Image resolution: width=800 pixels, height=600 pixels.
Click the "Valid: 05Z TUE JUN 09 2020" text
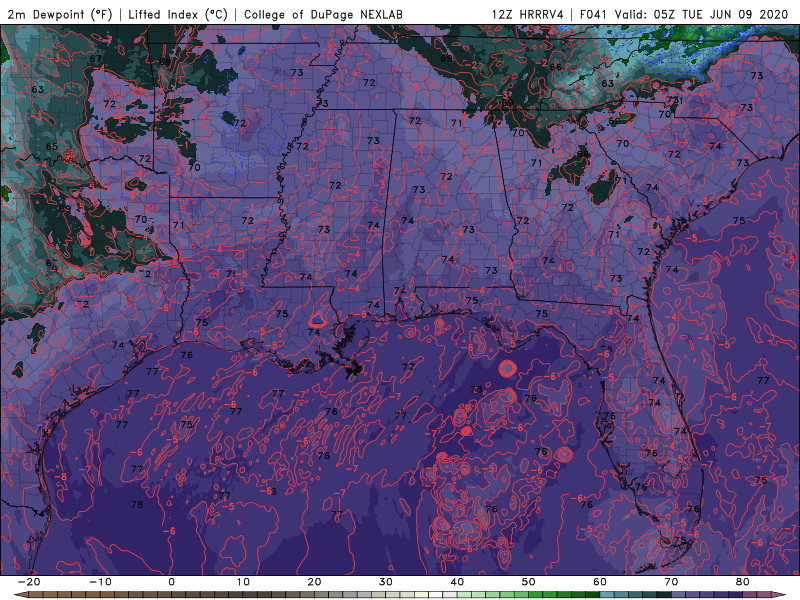point(702,15)
